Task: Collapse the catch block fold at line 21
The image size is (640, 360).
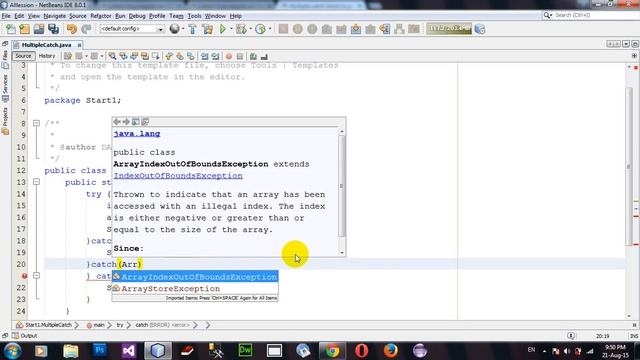Action: (36, 276)
